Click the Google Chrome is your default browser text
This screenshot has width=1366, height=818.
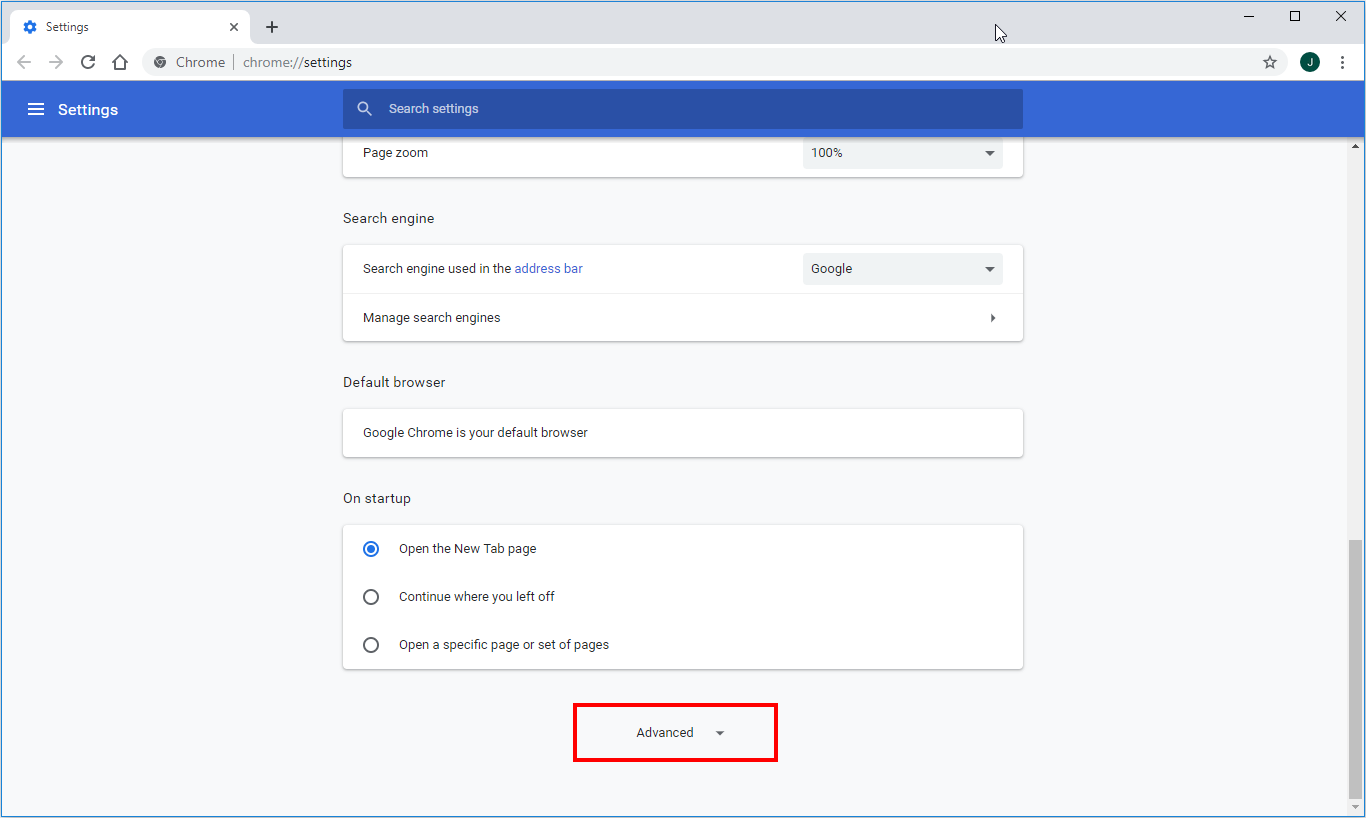pos(475,433)
